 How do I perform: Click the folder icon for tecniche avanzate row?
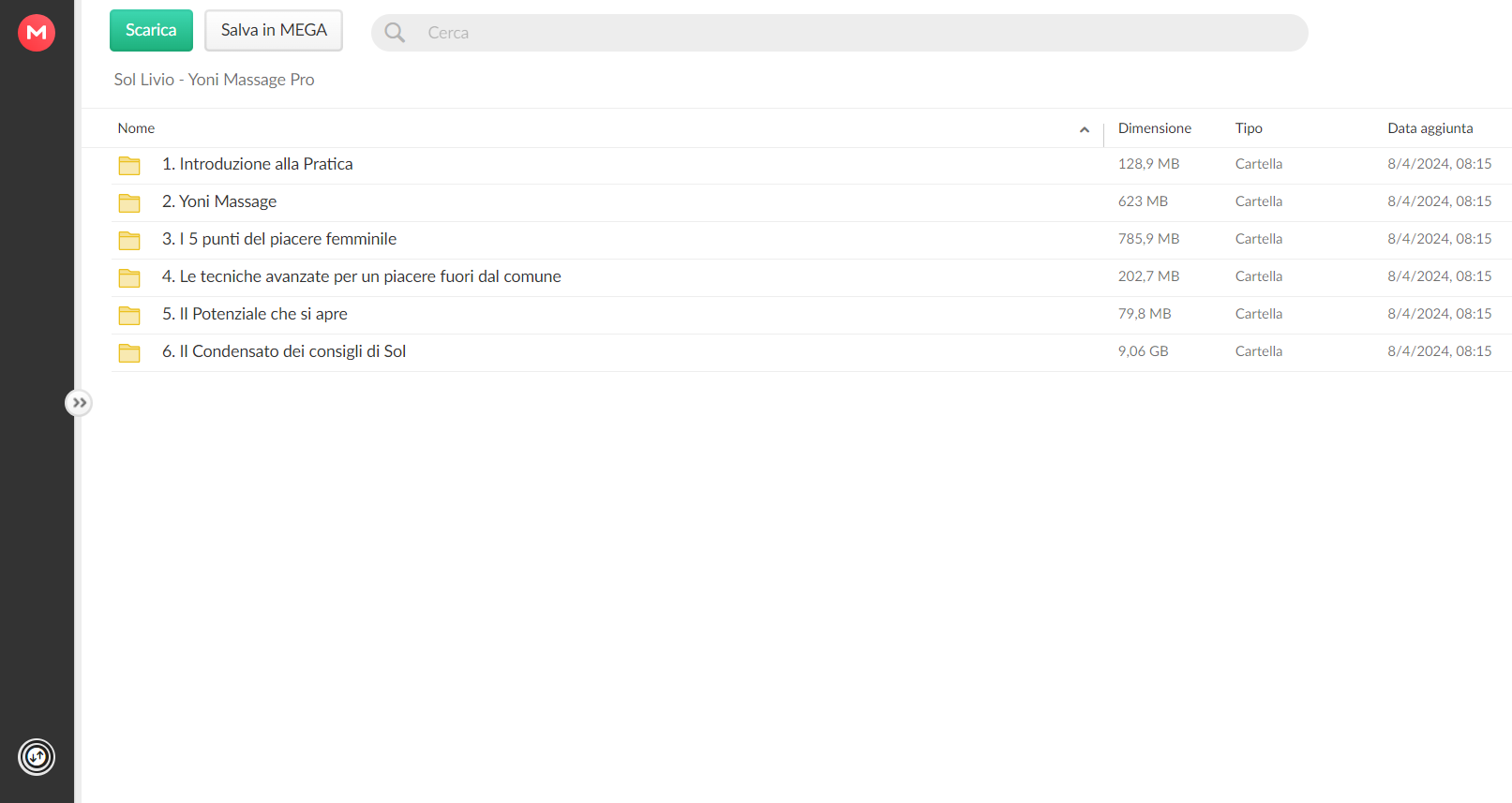click(129, 278)
